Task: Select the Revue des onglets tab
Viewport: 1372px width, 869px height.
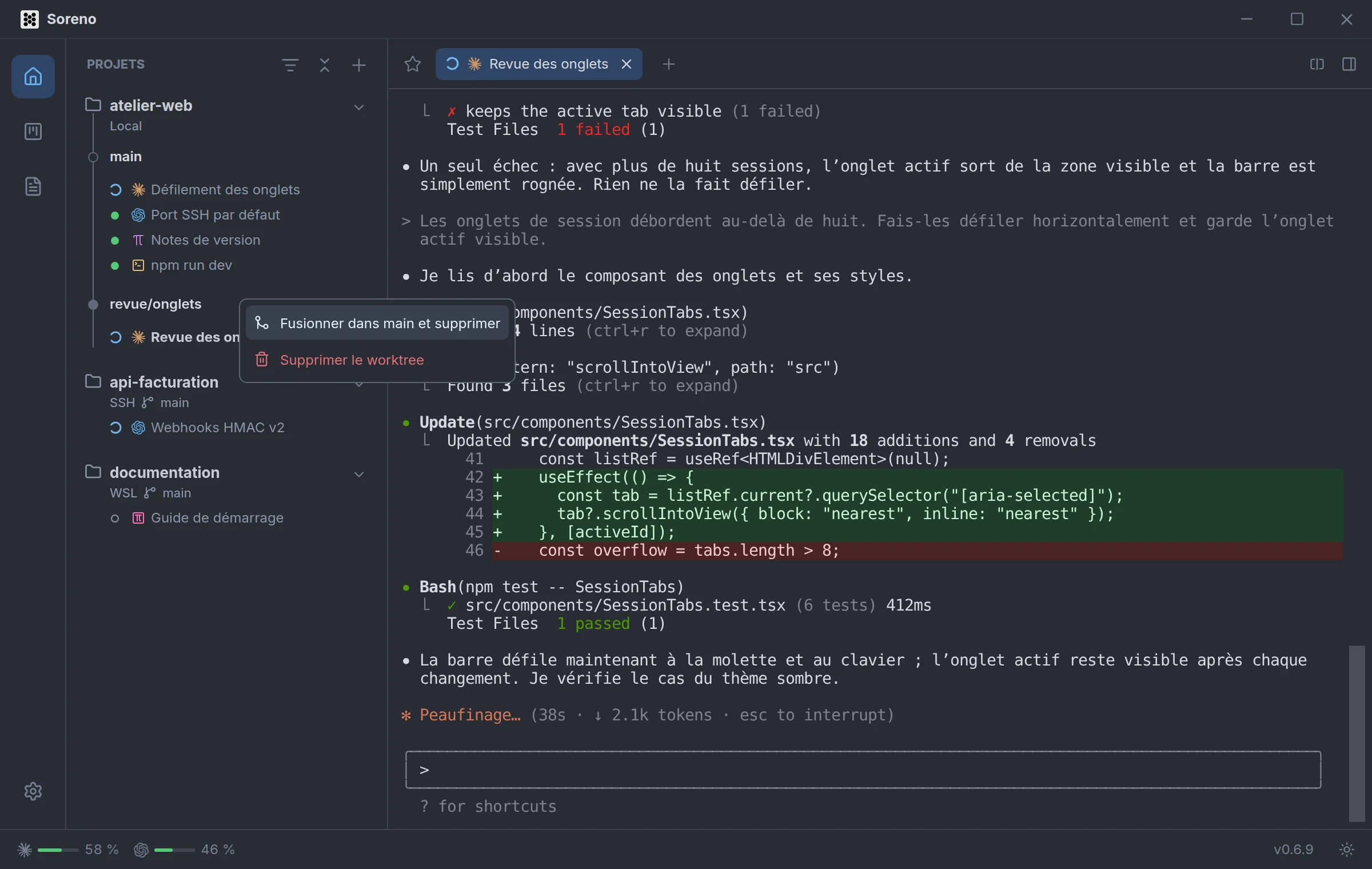Action: point(538,64)
